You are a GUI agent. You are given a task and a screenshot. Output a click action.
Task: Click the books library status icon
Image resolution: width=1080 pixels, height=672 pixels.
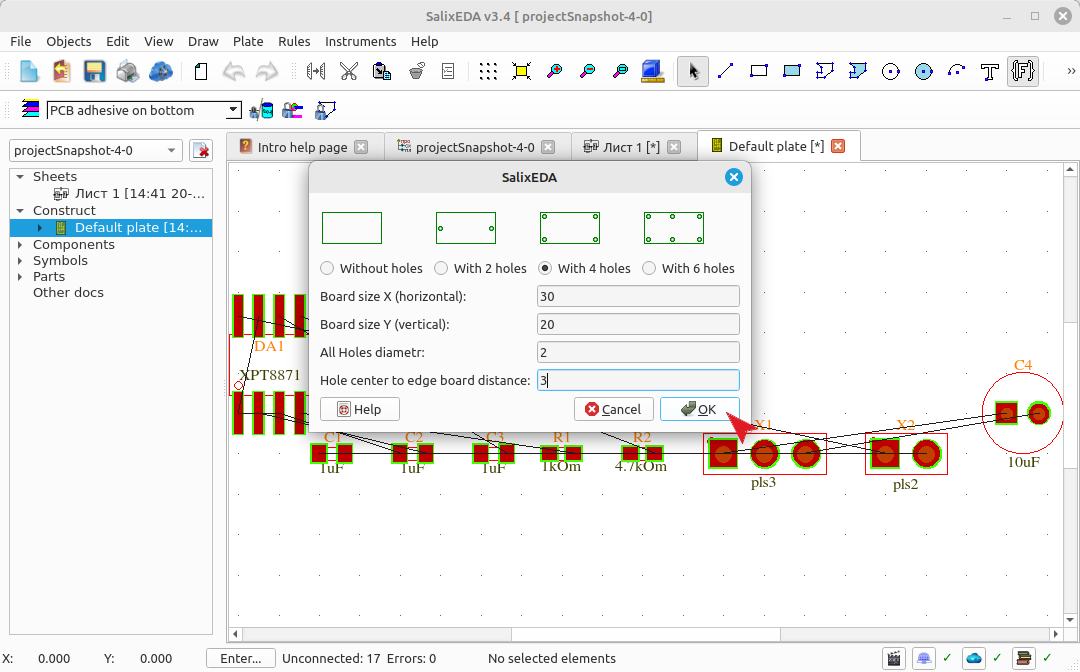click(1024, 659)
